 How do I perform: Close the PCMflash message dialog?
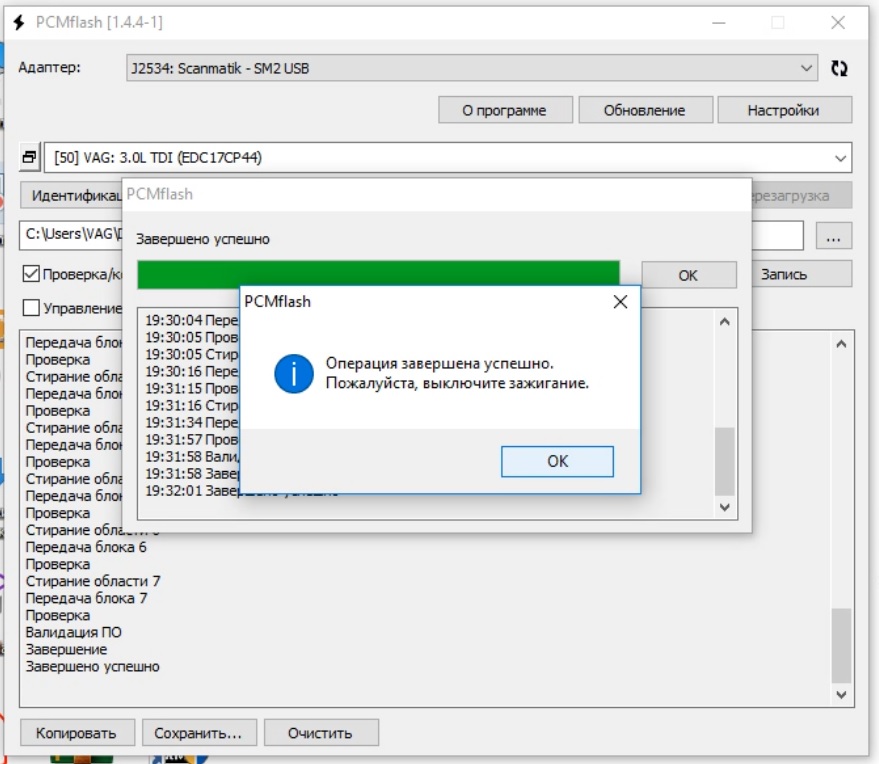pyautogui.click(x=620, y=302)
